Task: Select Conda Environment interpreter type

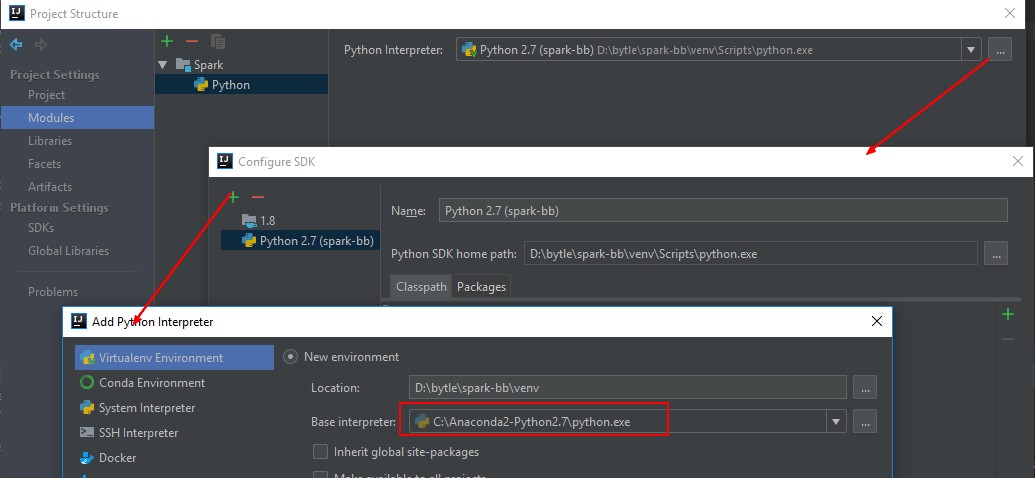Action: click(151, 382)
